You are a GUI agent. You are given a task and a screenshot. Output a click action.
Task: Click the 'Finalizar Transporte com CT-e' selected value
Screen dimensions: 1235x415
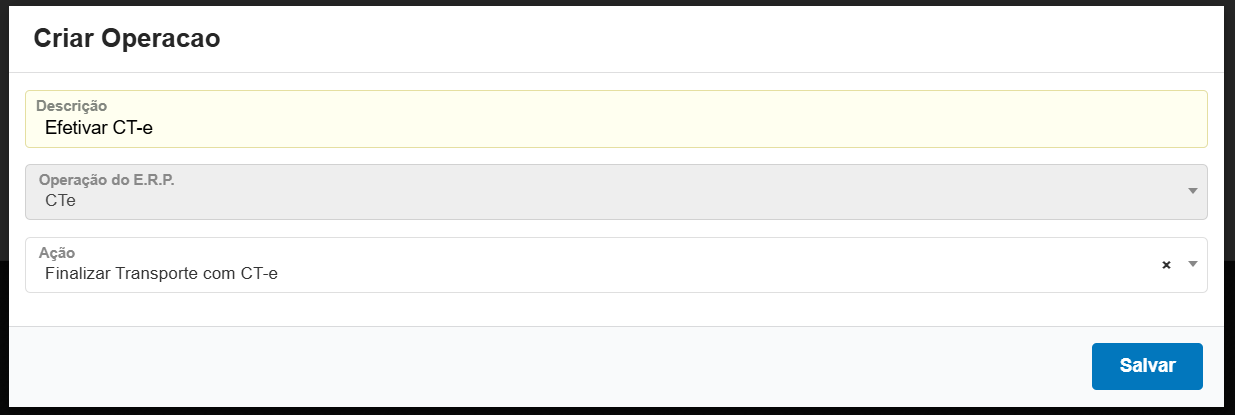click(x=161, y=272)
